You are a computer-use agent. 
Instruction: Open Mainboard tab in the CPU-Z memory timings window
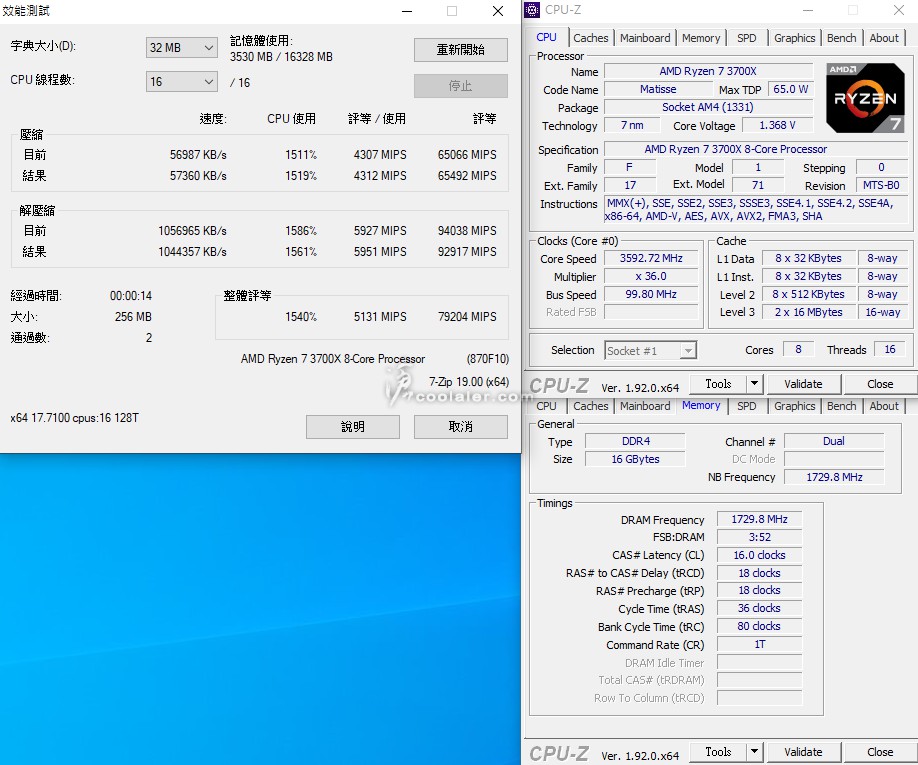tap(645, 406)
